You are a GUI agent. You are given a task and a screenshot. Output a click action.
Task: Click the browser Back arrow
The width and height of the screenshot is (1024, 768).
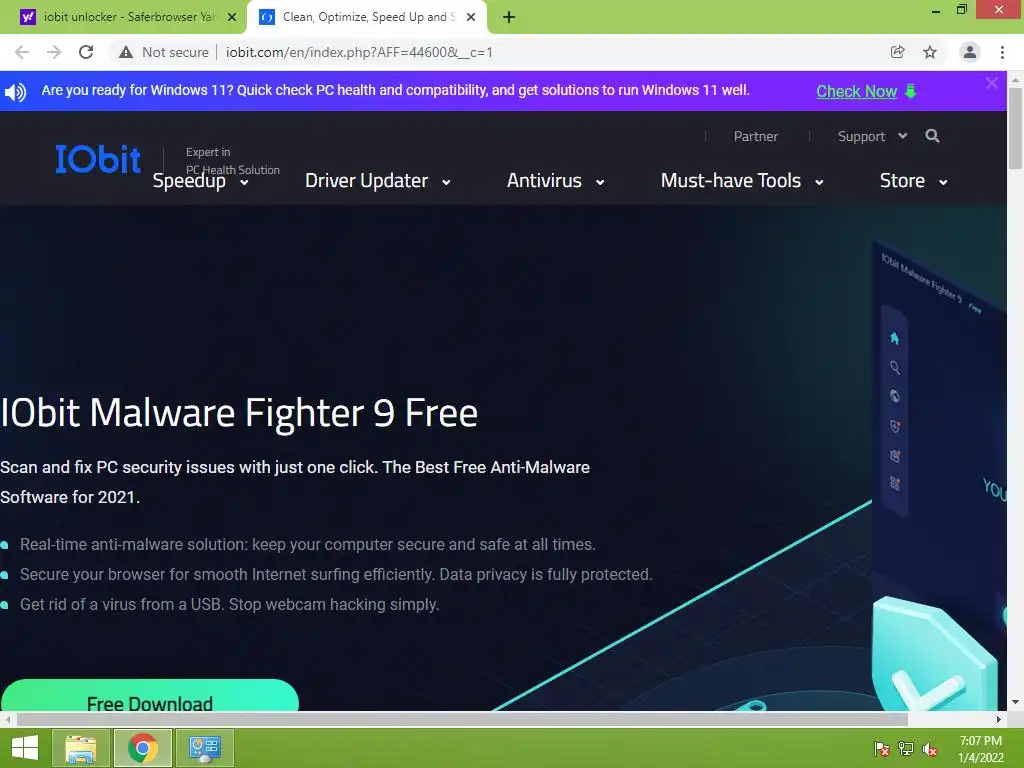point(22,52)
